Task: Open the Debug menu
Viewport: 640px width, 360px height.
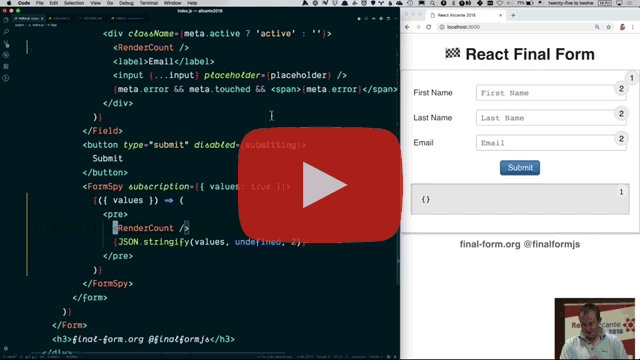Action: pyautogui.click(x=126, y=3)
